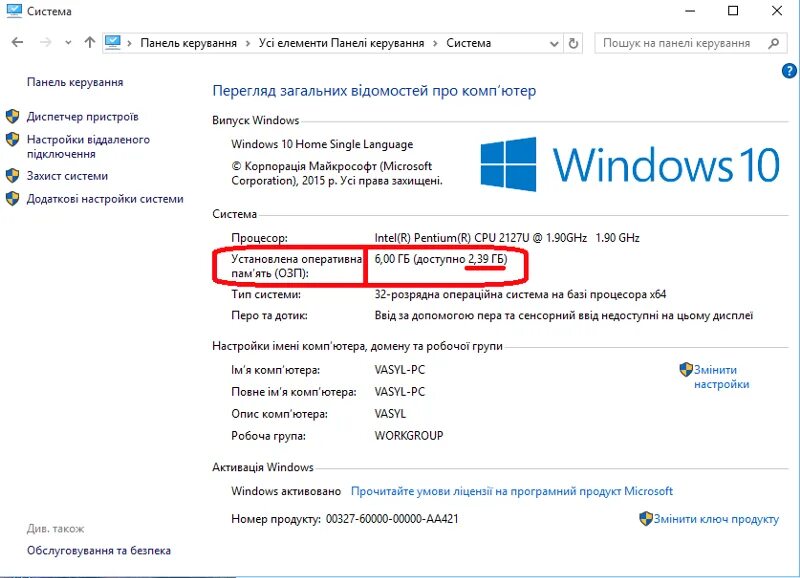Click shield icon beside 'Диспетчер пристроїв'
The image size is (800, 578).
[13, 116]
